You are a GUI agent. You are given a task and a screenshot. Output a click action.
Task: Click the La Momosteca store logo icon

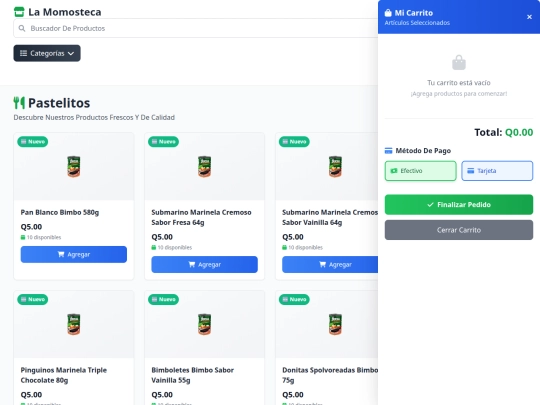point(19,12)
